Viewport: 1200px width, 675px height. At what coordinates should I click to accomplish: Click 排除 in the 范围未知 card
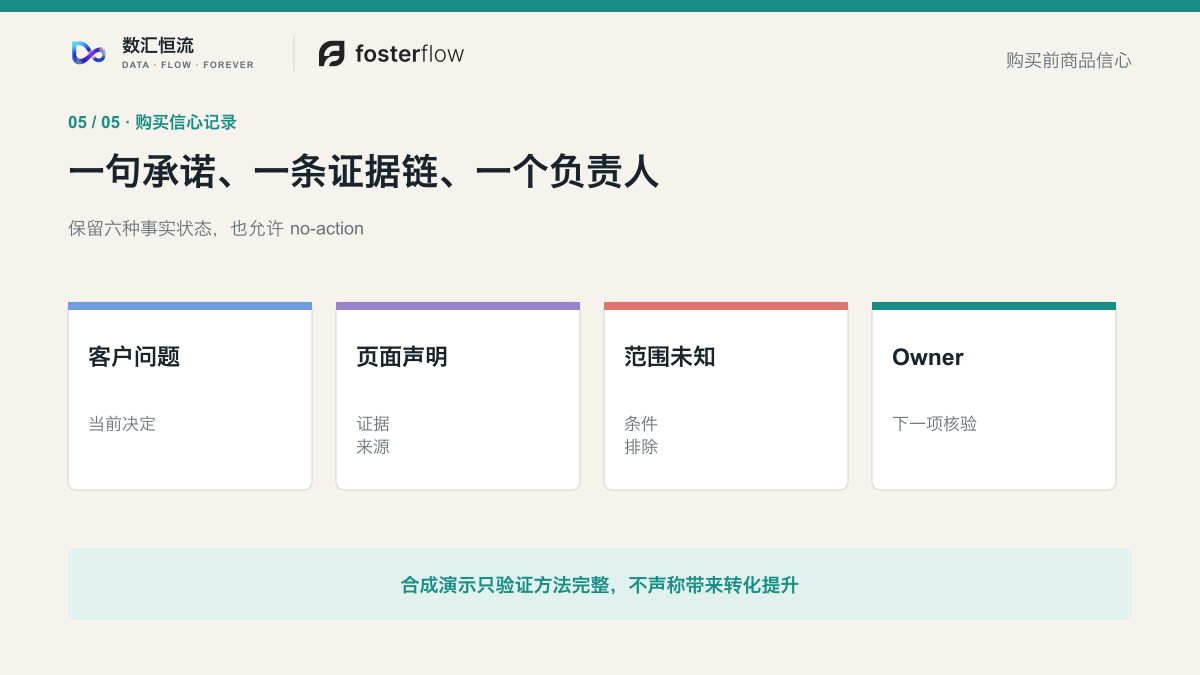click(x=641, y=446)
